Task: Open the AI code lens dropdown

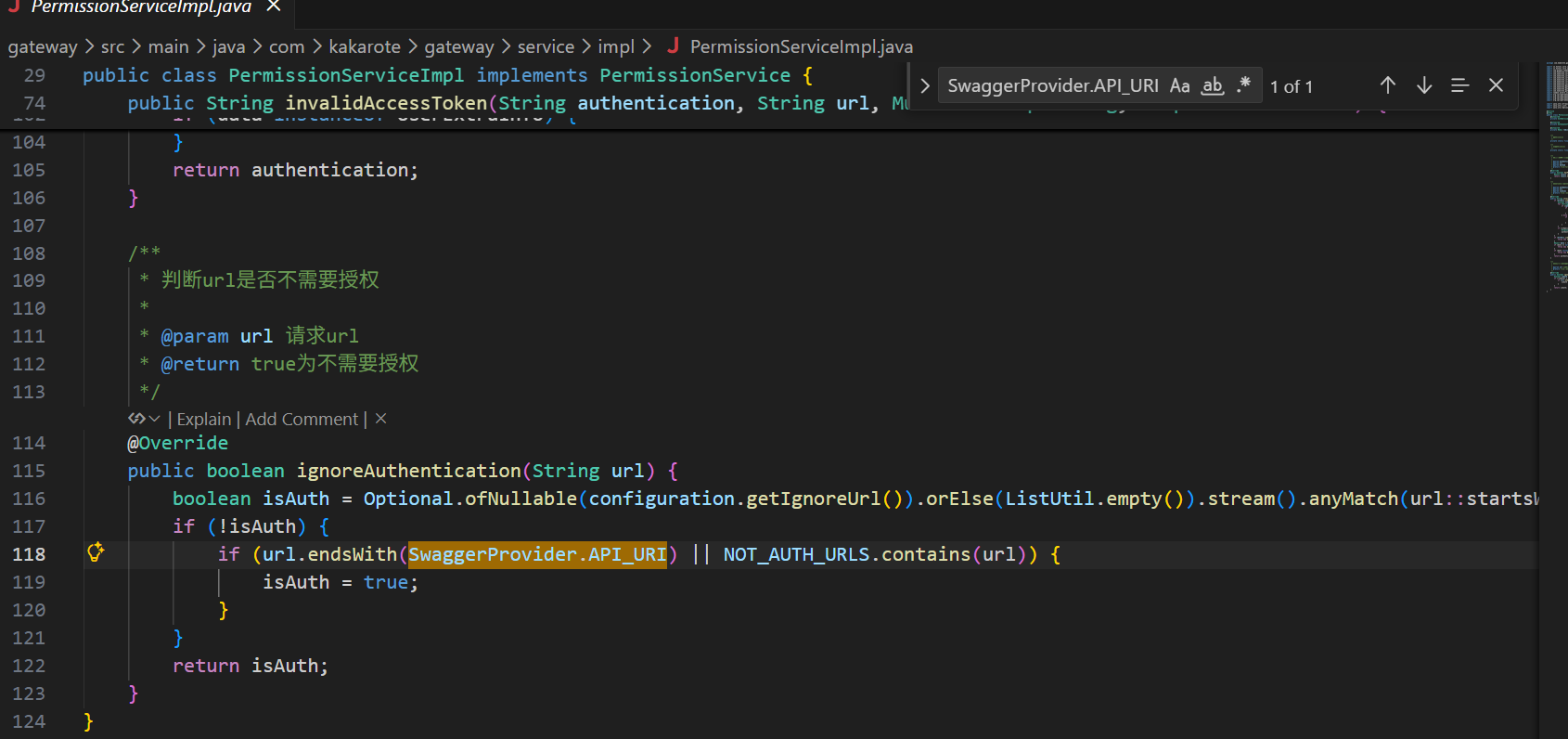Action: [145, 419]
